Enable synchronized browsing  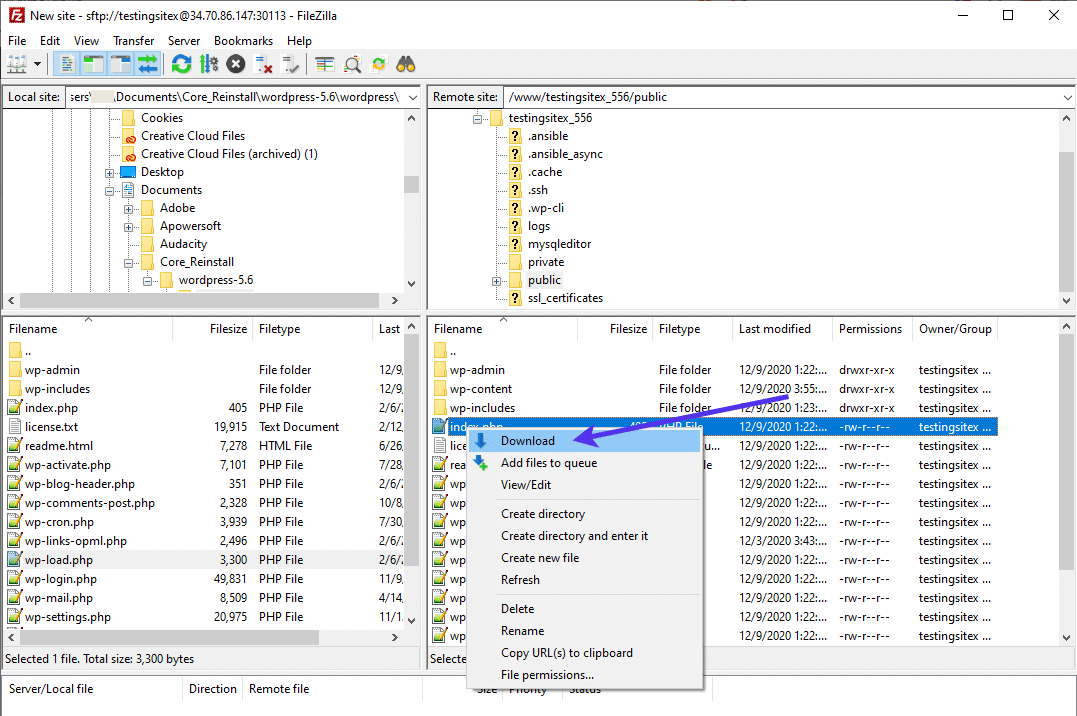[378, 63]
